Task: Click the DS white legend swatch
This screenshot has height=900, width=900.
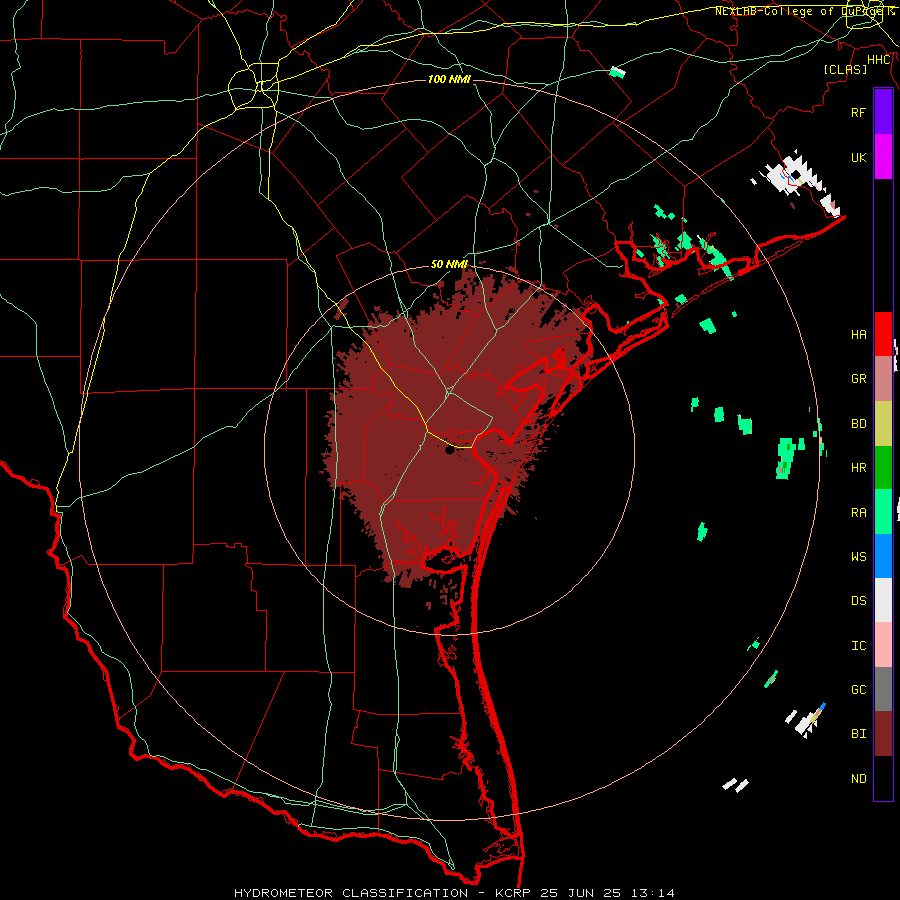Action: coord(883,600)
